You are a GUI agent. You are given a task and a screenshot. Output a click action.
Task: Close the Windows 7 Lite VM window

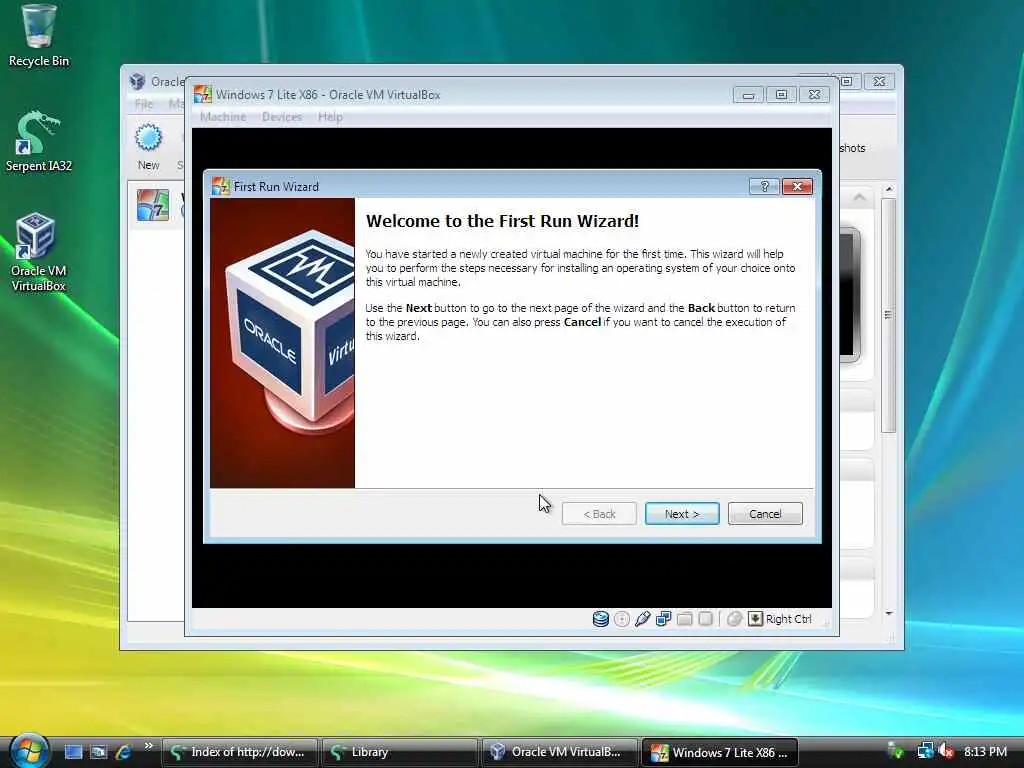click(814, 95)
